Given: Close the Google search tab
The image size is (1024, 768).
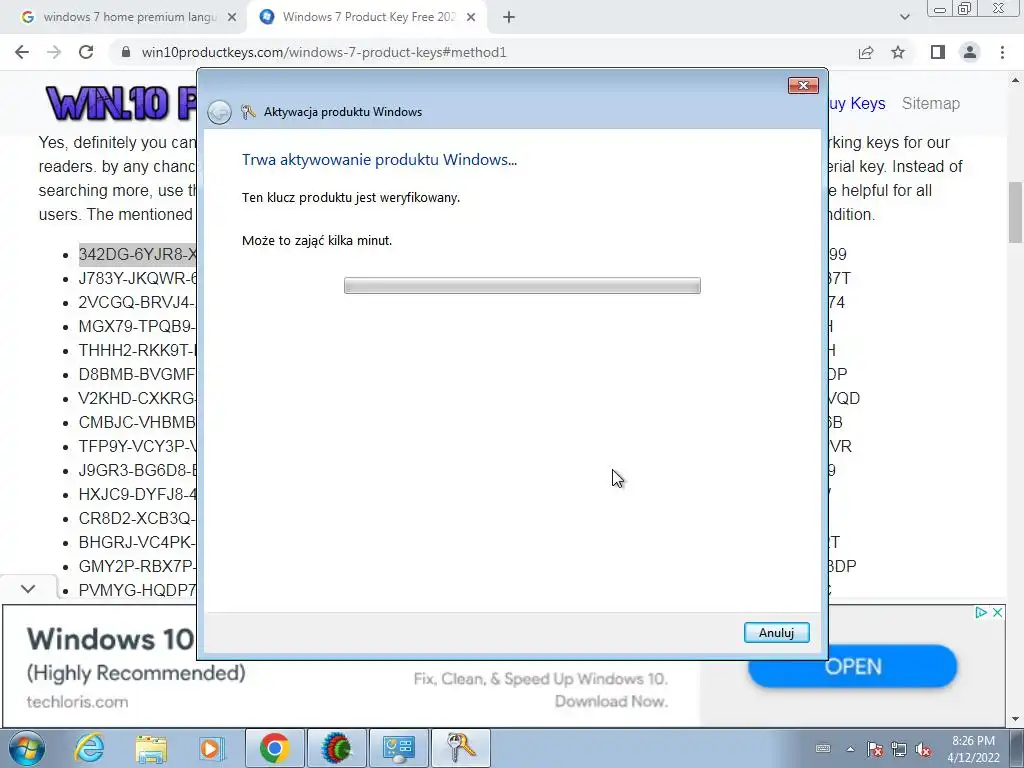Looking at the screenshot, I should coord(232,18).
